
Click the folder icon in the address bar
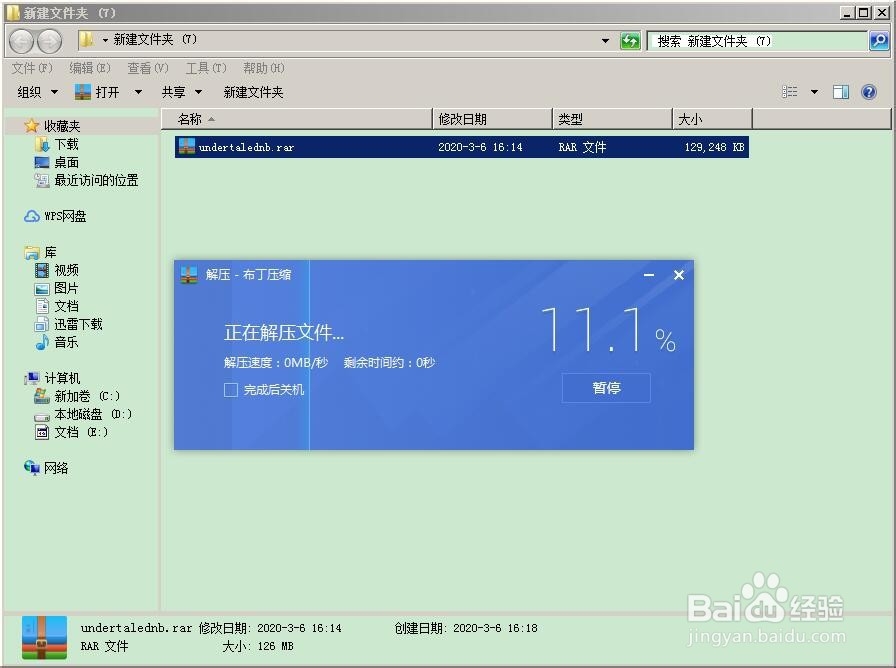coord(87,39)
